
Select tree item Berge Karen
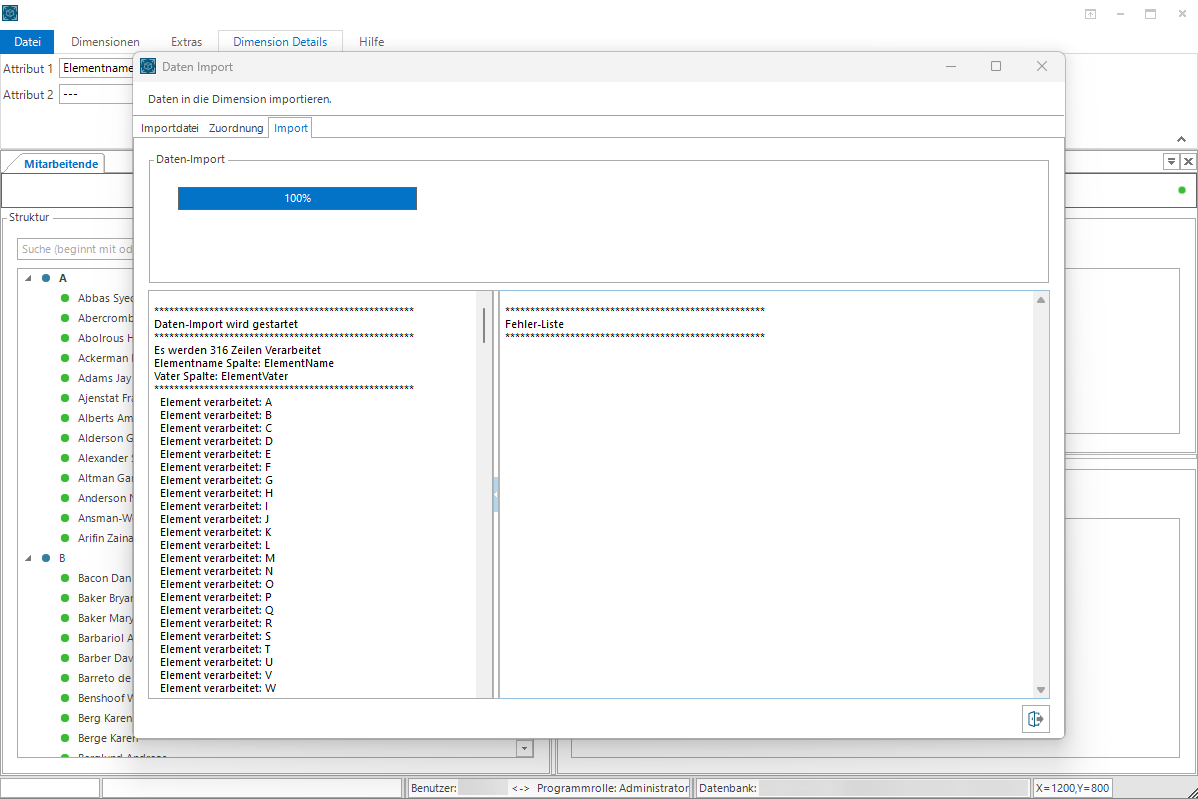coord(107,738)
